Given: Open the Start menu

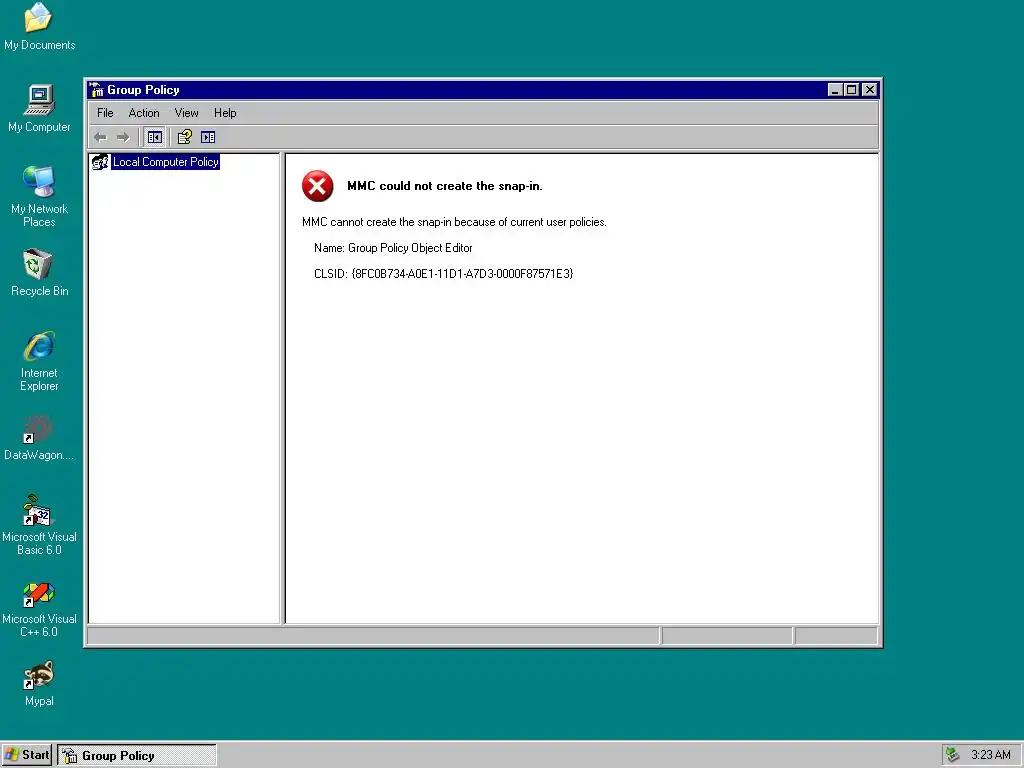Looking at the screenshot, I should [27, 755].
